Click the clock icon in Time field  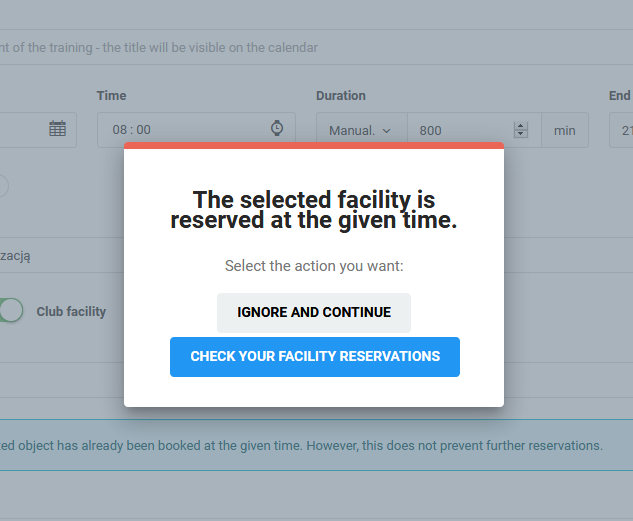point(277,129)
